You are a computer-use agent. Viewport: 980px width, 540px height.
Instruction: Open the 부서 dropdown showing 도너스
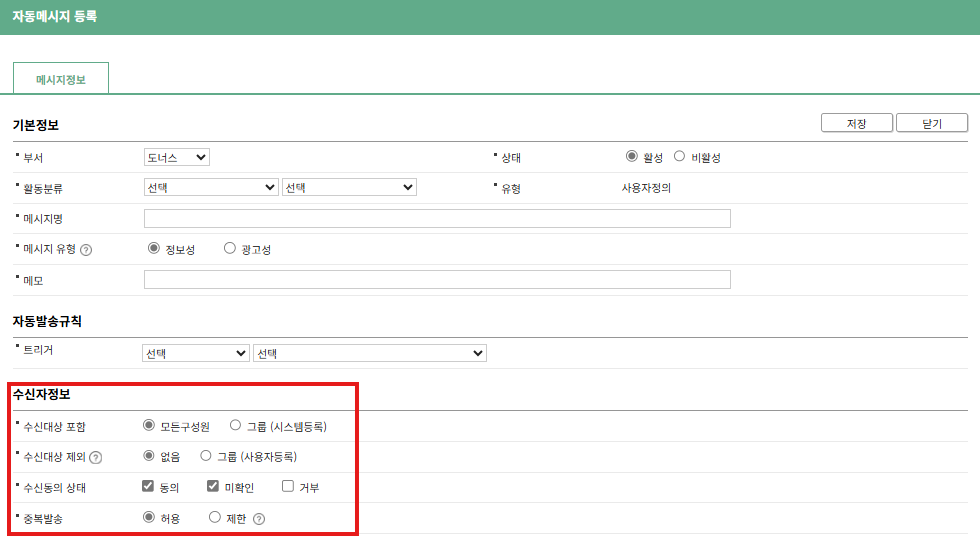[177, 157]
